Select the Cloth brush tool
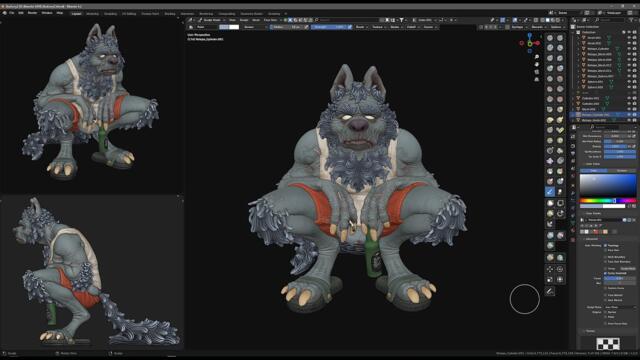 [x=550, y=161]
